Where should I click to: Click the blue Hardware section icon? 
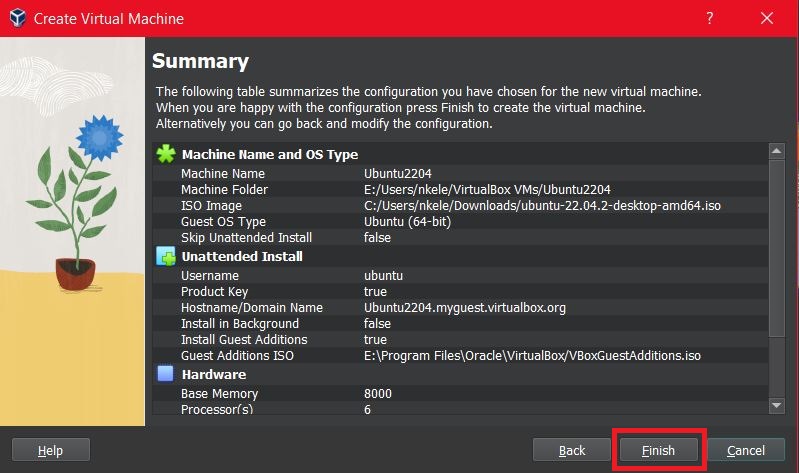[x=165, y=374]
